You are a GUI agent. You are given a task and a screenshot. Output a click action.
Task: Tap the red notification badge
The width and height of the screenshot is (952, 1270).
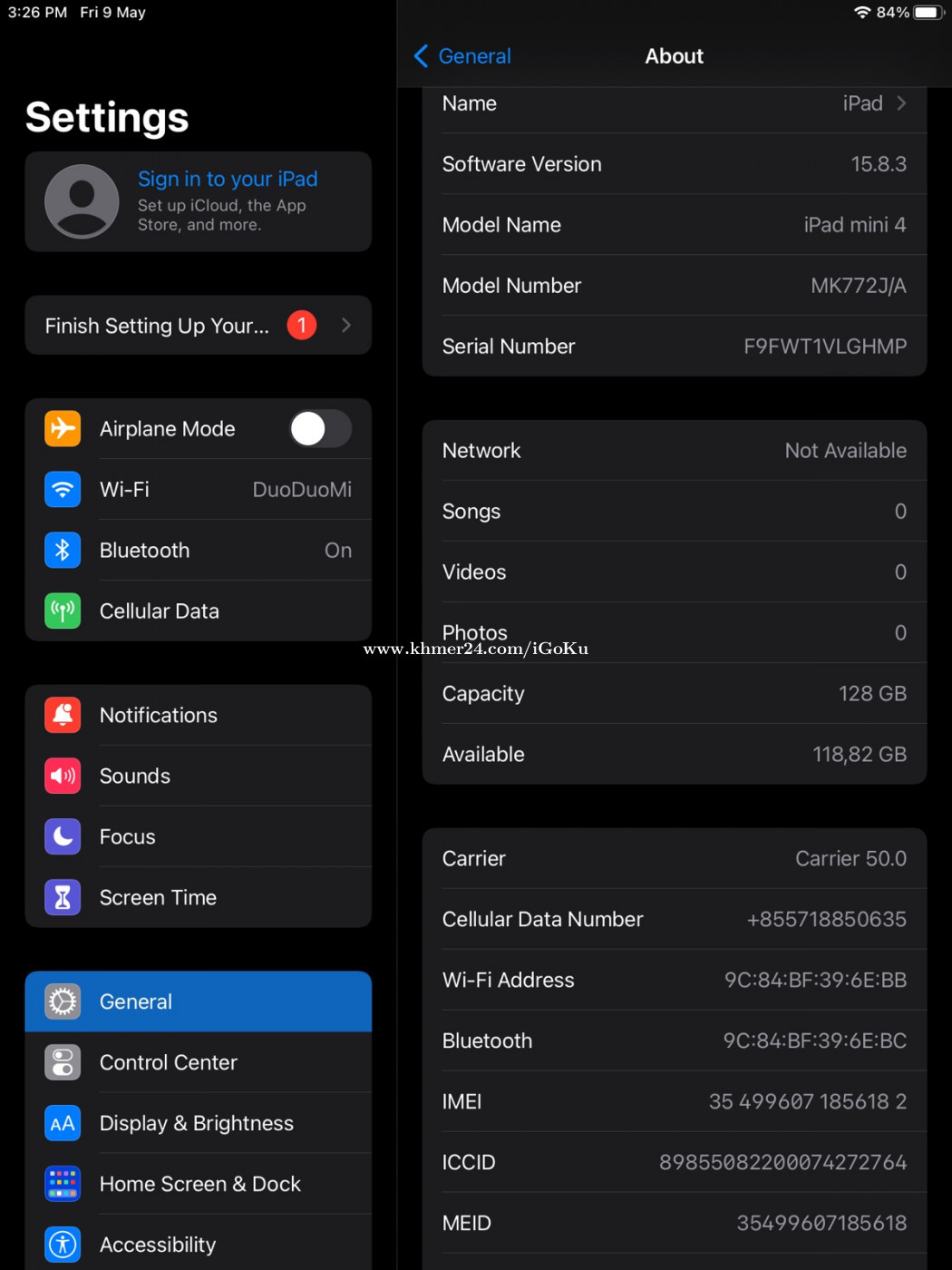pos(302,325)
